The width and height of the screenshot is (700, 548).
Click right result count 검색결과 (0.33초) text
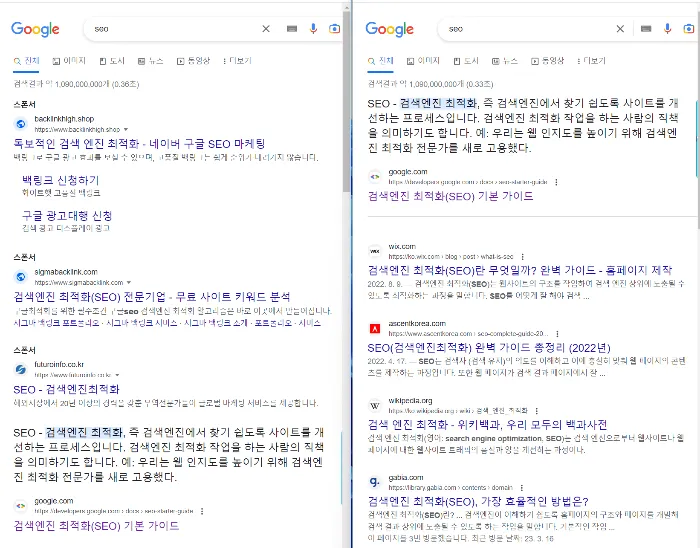[x=430, y=84]
